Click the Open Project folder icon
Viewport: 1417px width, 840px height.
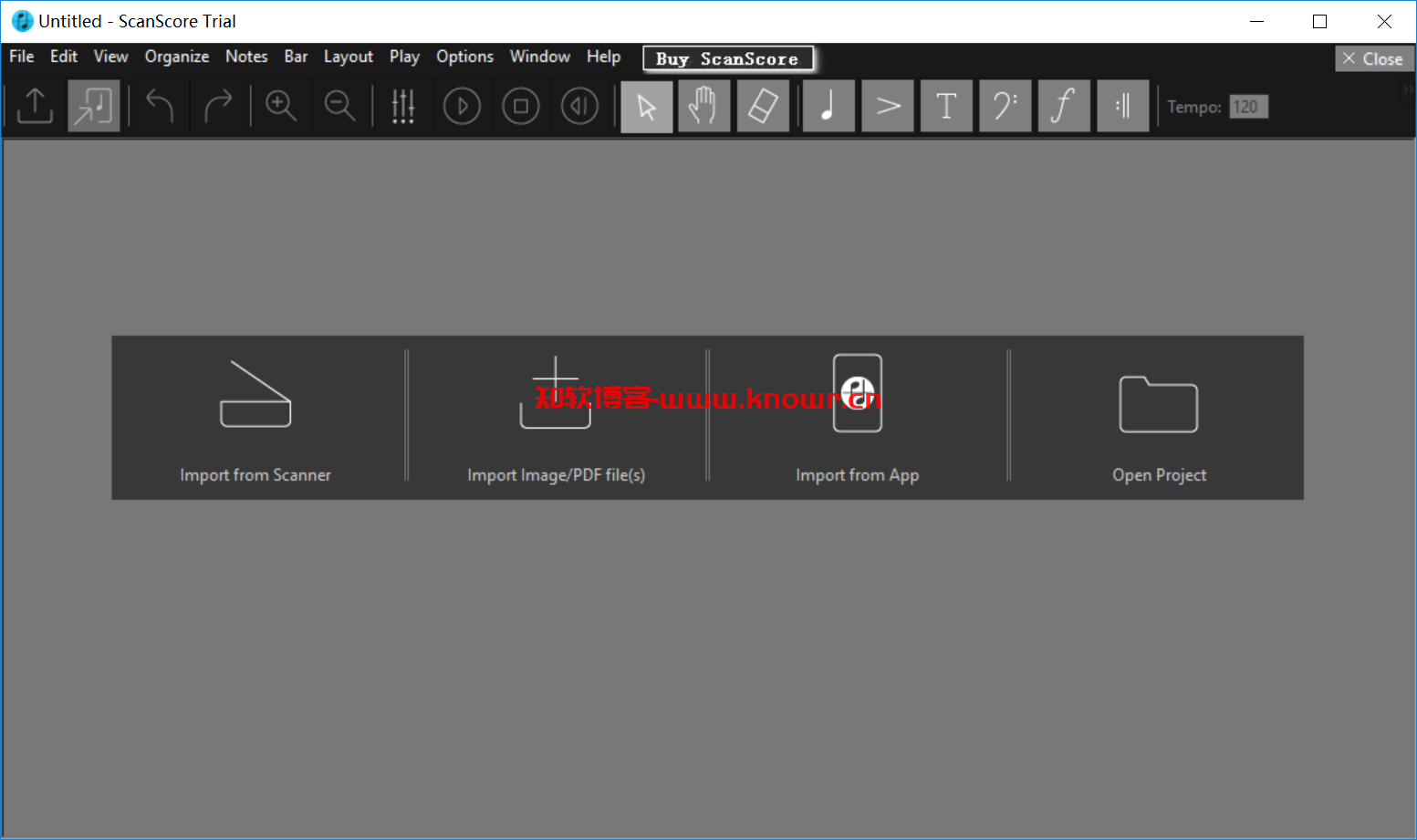point(1159,404)
